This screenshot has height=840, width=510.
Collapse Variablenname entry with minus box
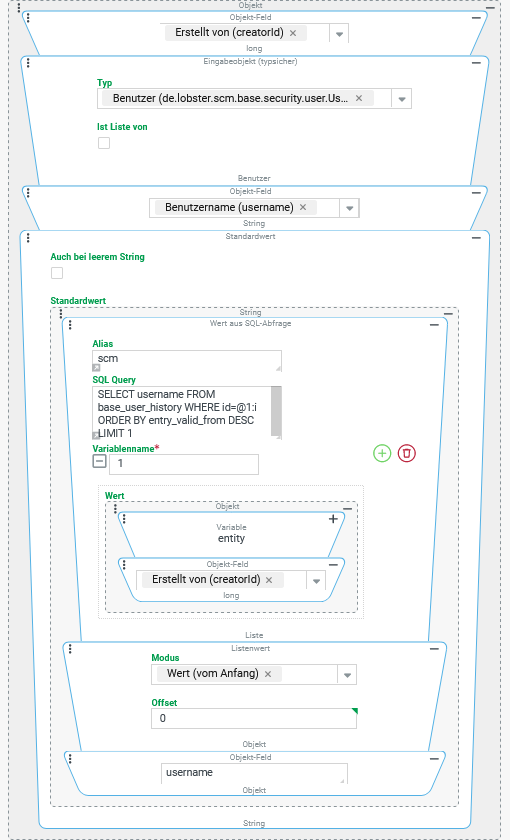100,461
